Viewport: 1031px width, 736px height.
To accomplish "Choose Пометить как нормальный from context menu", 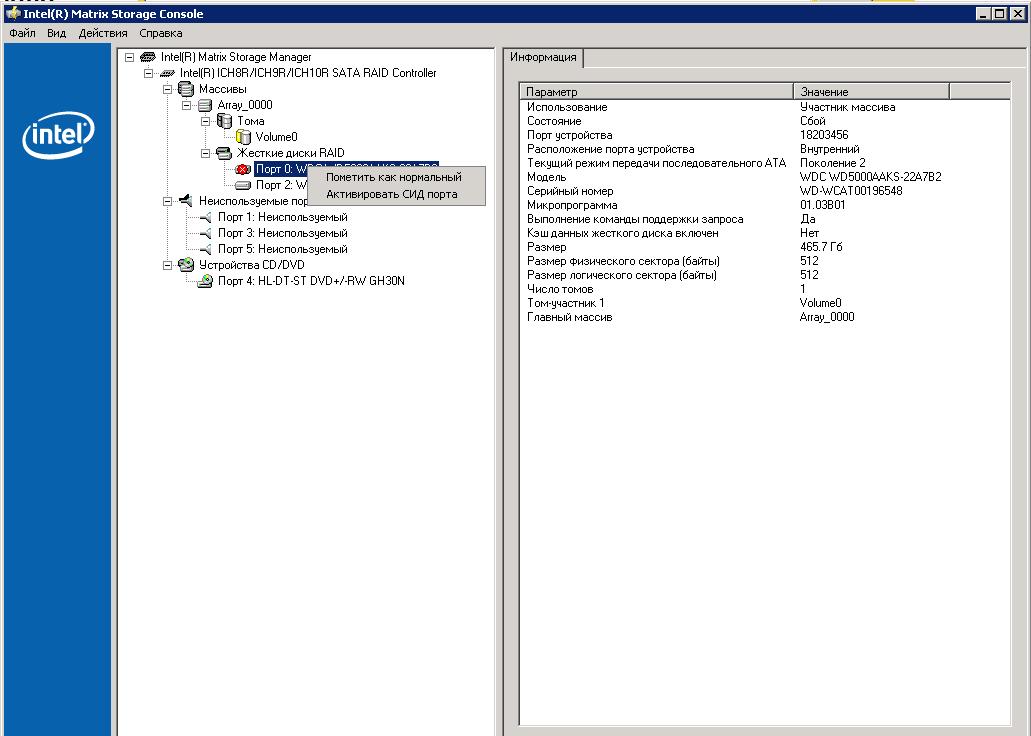I will pos(394,177).
